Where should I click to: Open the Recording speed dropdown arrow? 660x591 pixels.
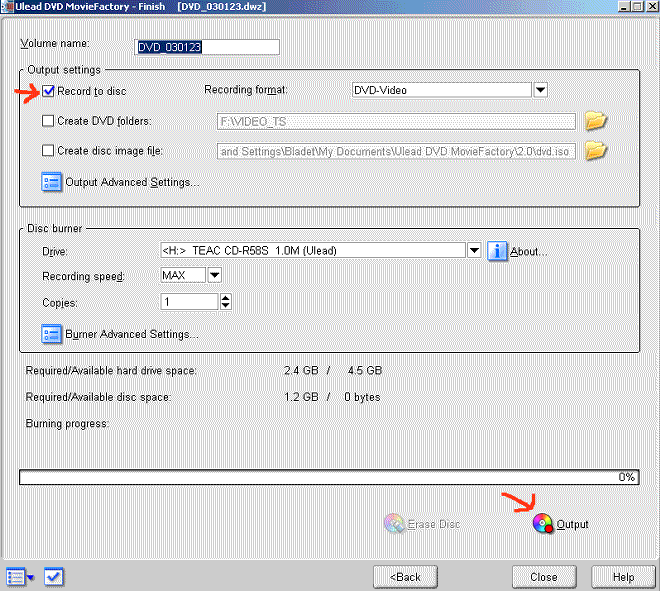click(x=215, y=275)
